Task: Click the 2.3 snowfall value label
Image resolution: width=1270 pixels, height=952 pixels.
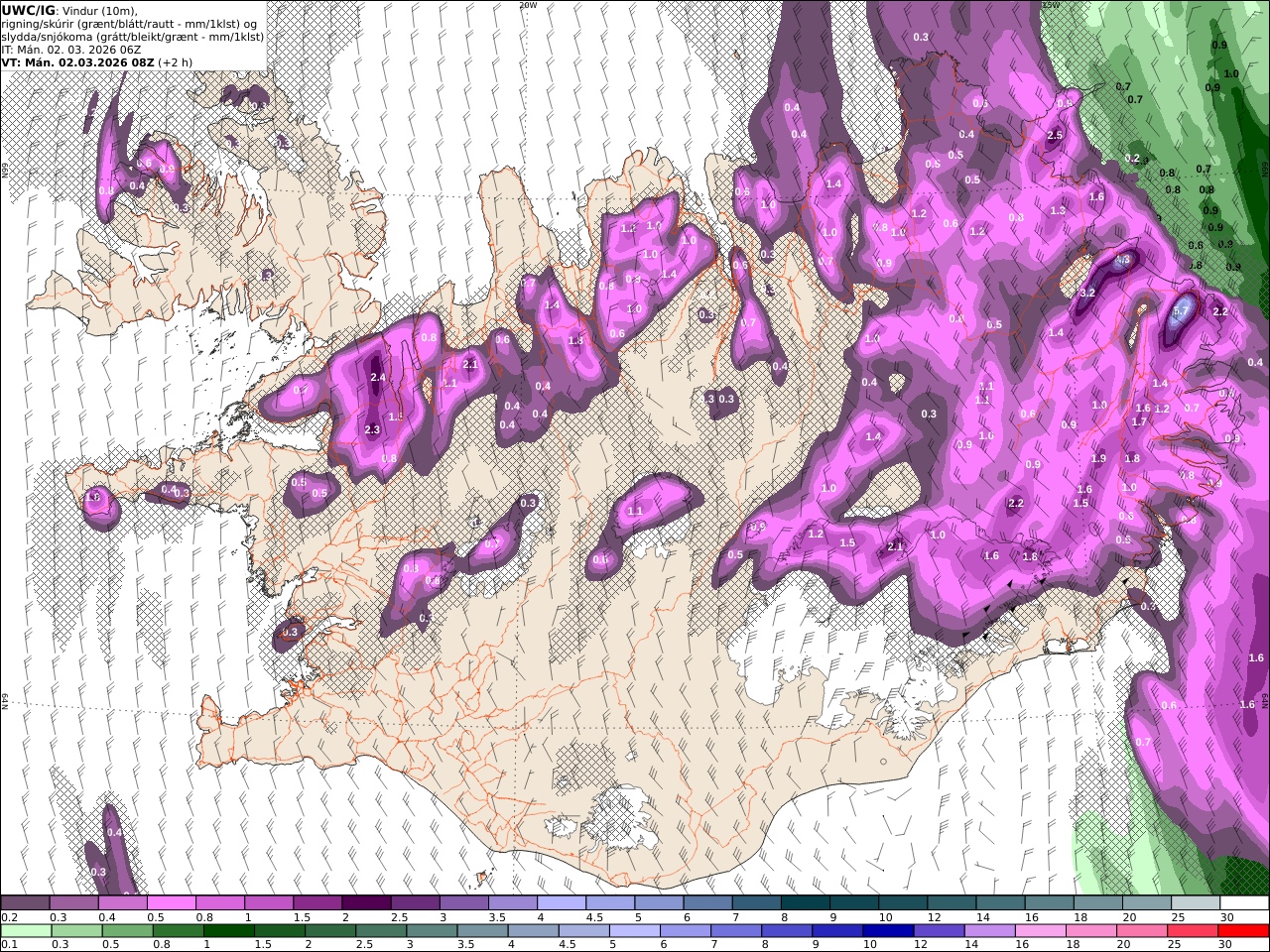Action: (x=372, y=429)
